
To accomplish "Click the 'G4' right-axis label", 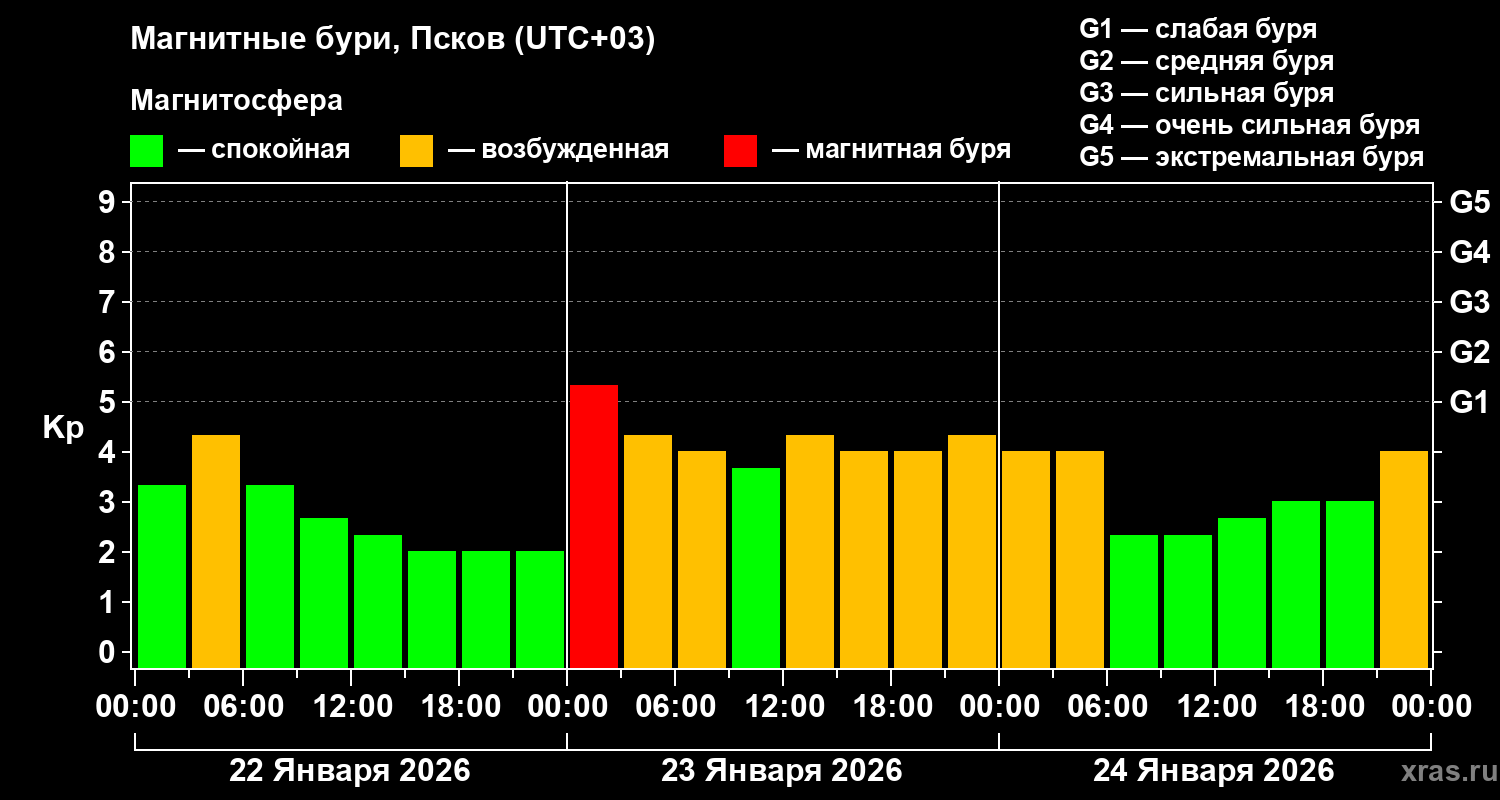I will pyautogui.click(x=1469, y=252).
